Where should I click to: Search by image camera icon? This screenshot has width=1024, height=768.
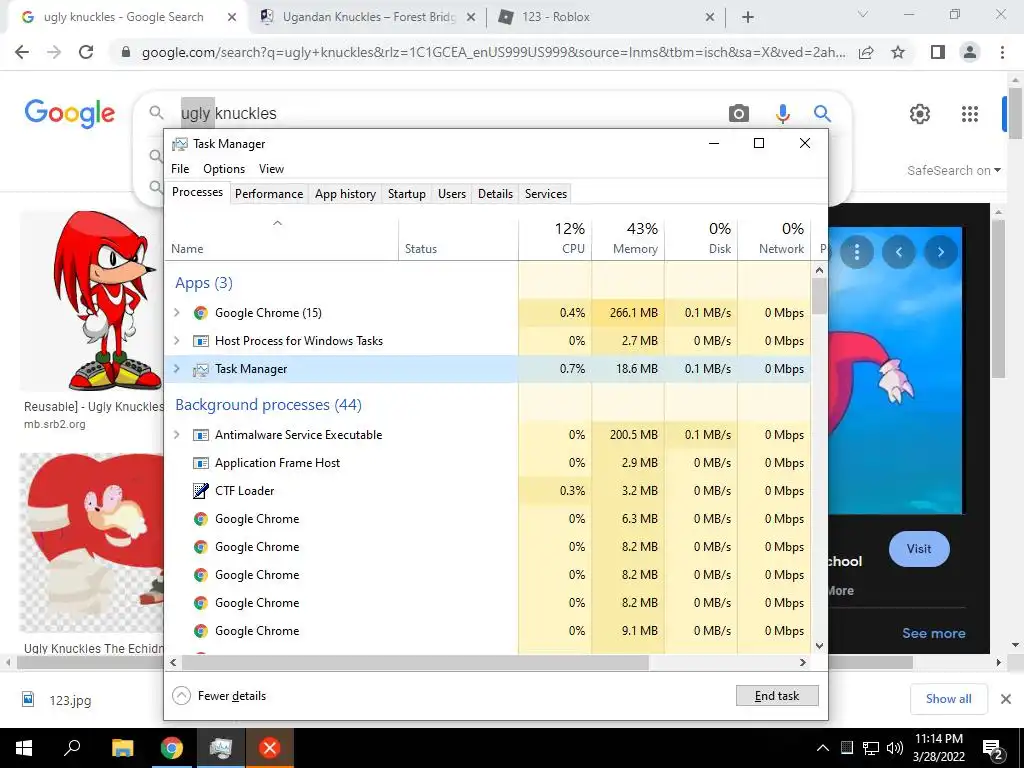tap(739, 114)
